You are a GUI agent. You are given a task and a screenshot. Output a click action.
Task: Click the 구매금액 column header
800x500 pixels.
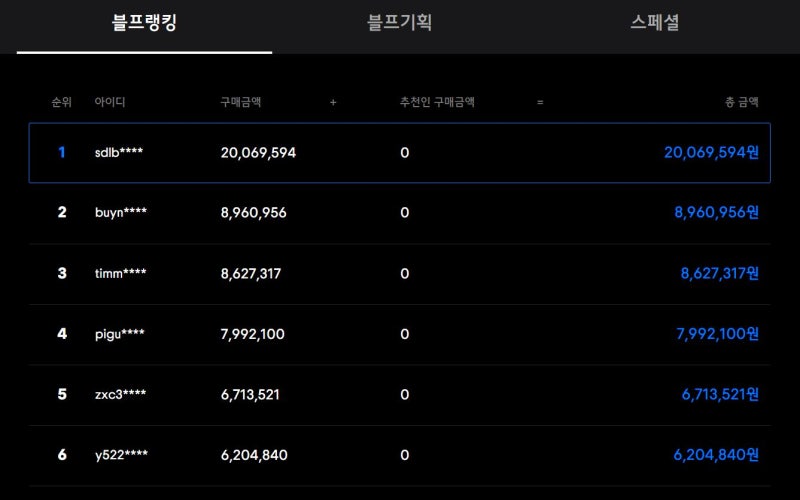click(241, 102)
